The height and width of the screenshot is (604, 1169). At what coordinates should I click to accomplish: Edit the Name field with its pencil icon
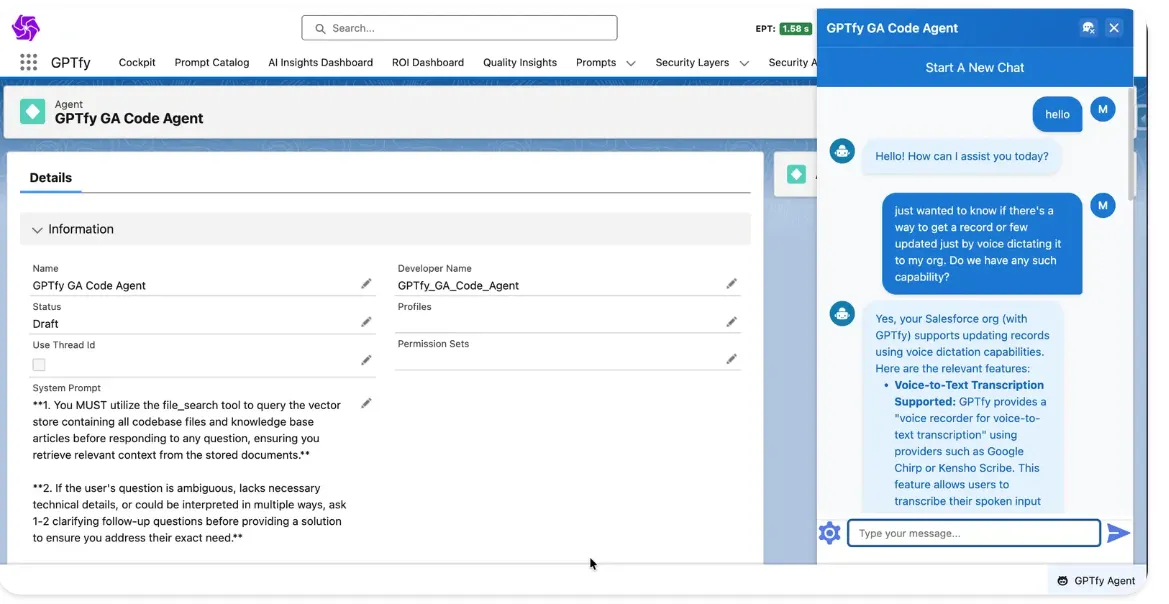tap(366, 283)
